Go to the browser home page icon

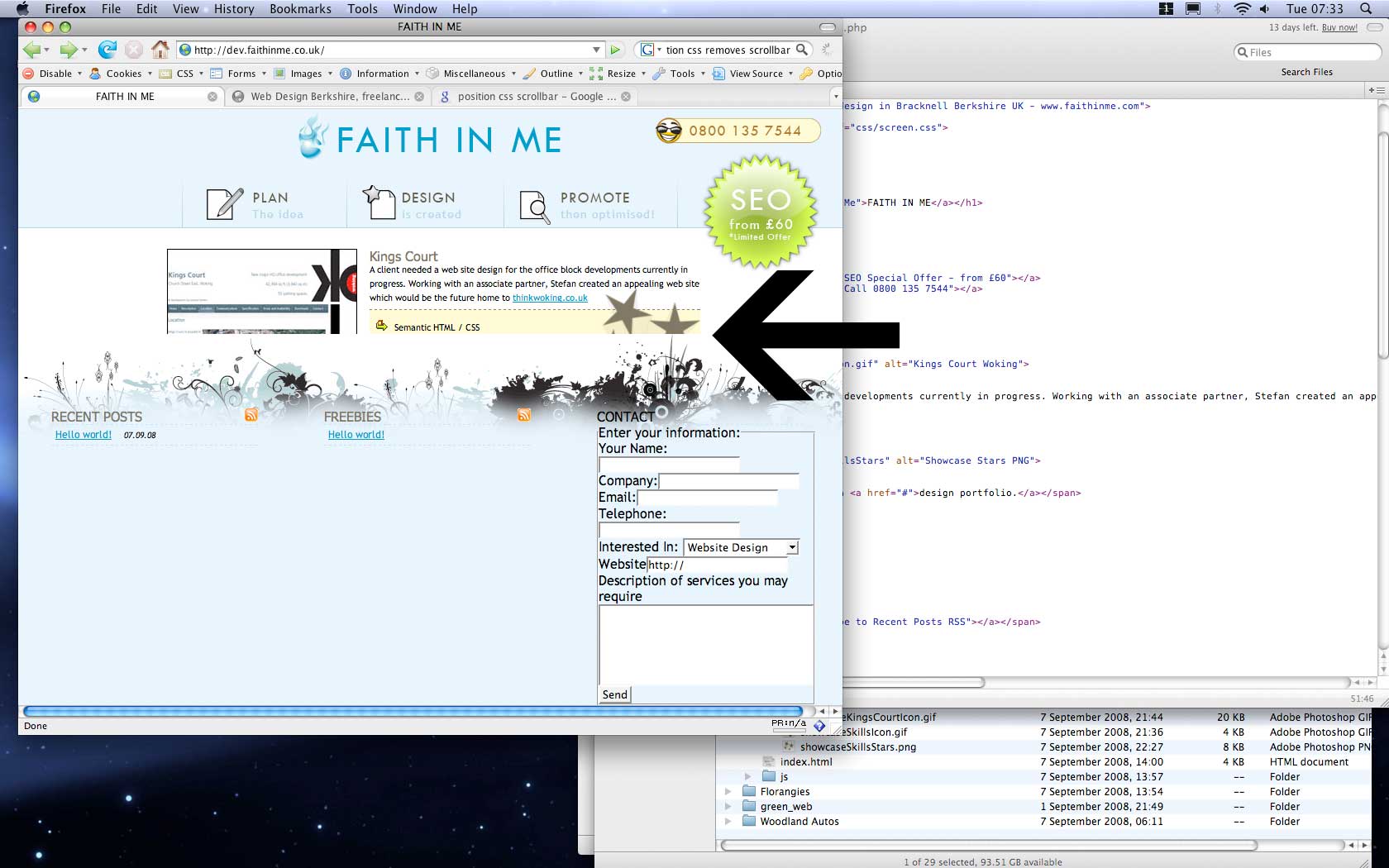pos(160,50)
